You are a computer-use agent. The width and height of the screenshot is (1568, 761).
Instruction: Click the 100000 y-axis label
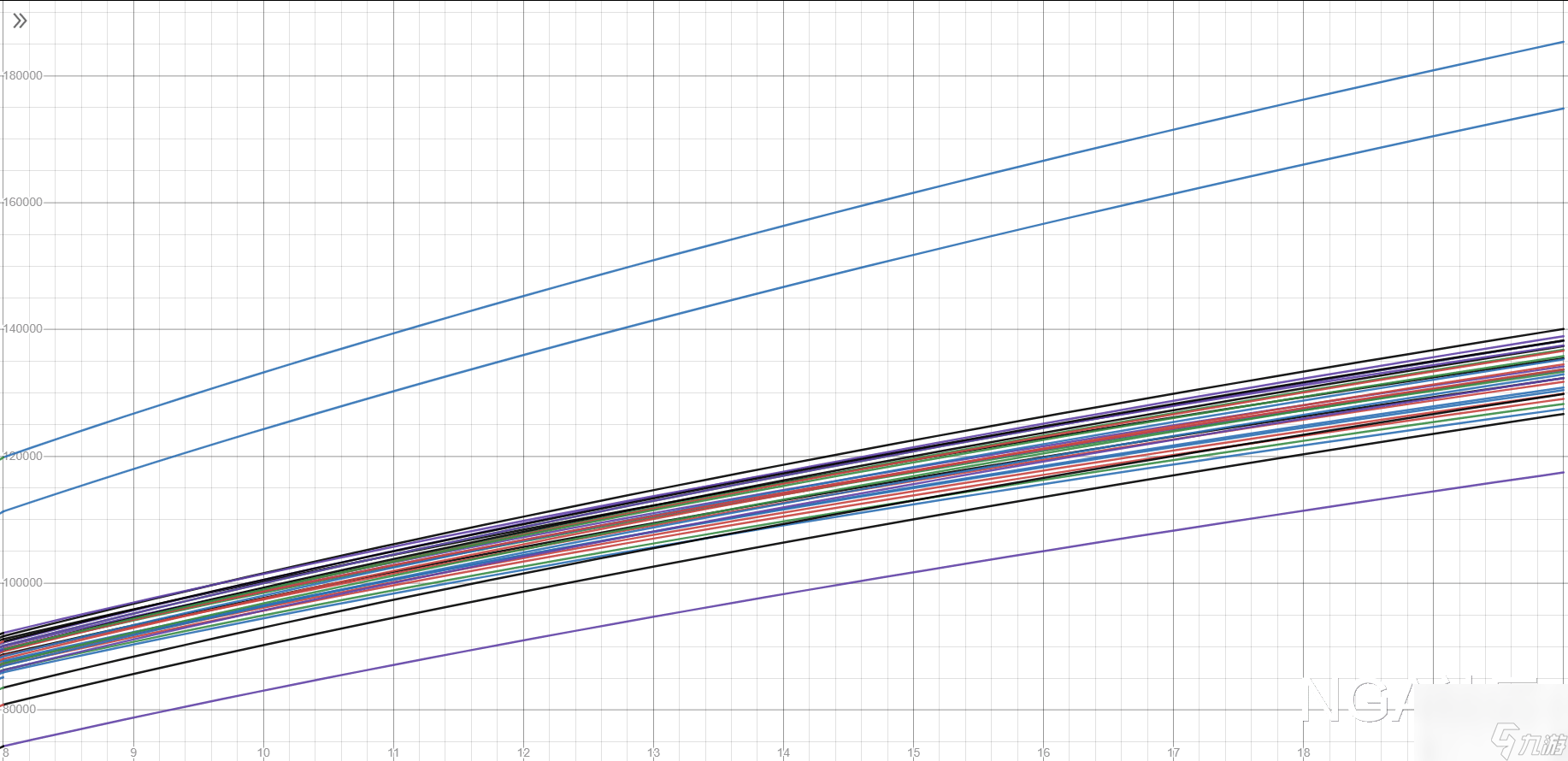[23, 582]
